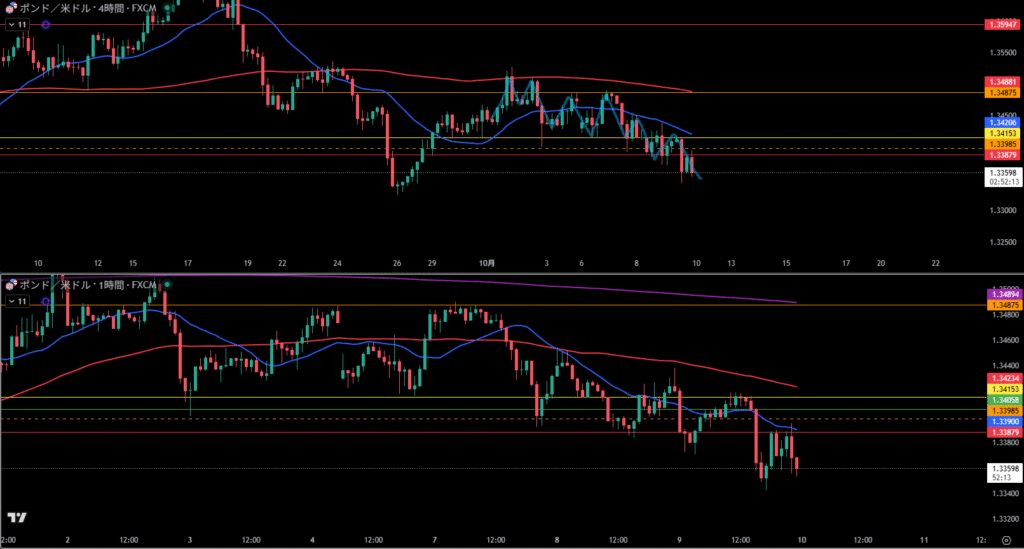Click purple circle indicator icon on 1-hour chart
The image size is (1024, 549).
(x=46, y=301)
